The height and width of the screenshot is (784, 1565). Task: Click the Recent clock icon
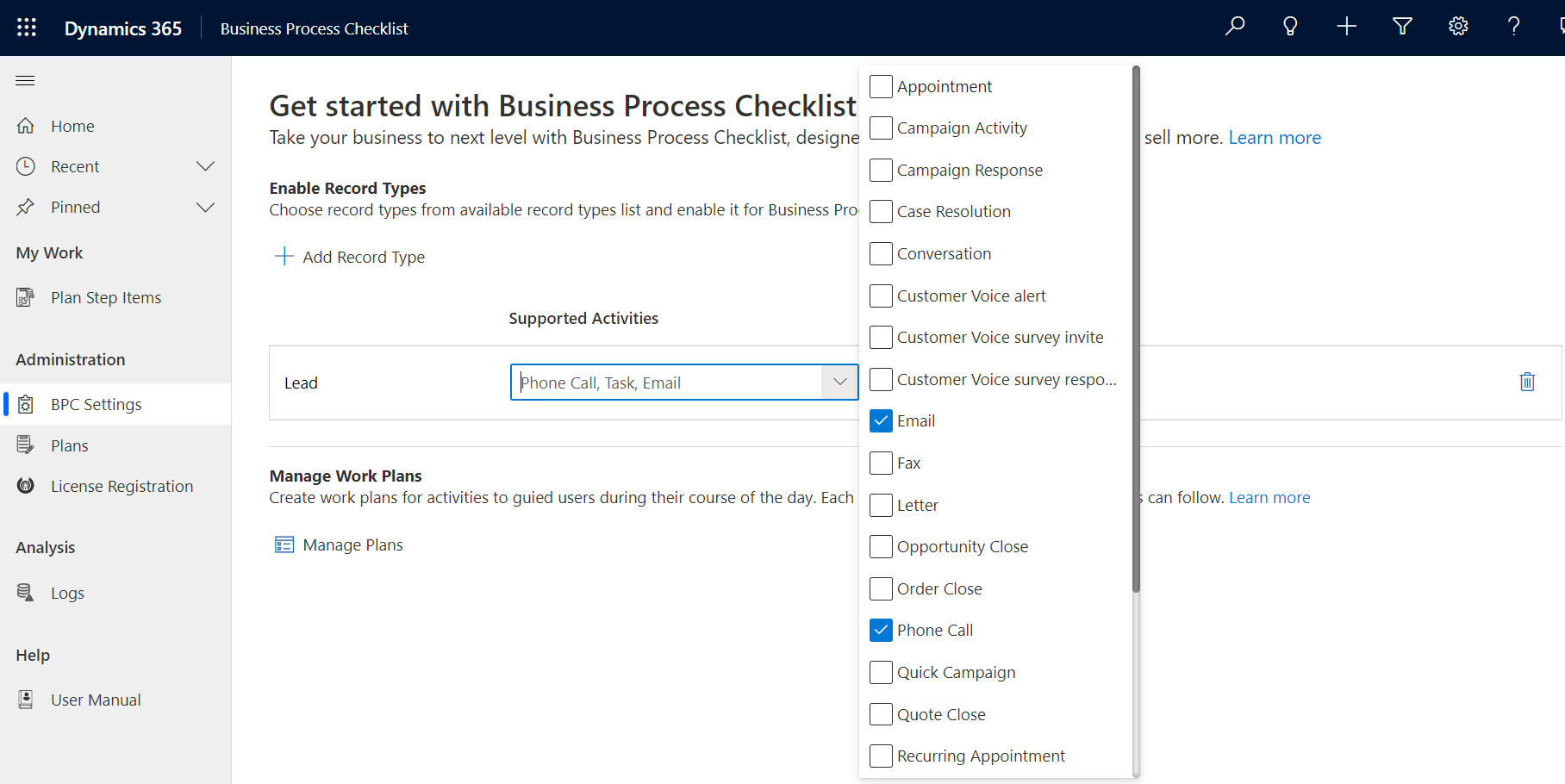click(26, 166)
